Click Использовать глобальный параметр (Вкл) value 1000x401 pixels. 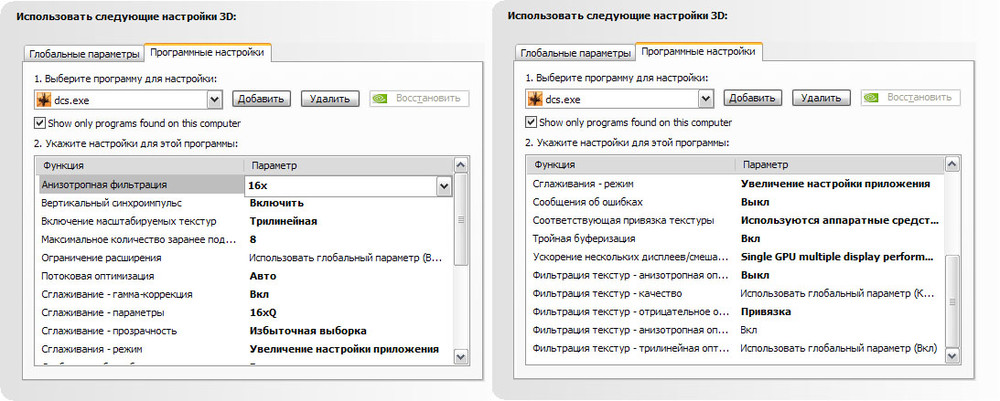[839, 349]
